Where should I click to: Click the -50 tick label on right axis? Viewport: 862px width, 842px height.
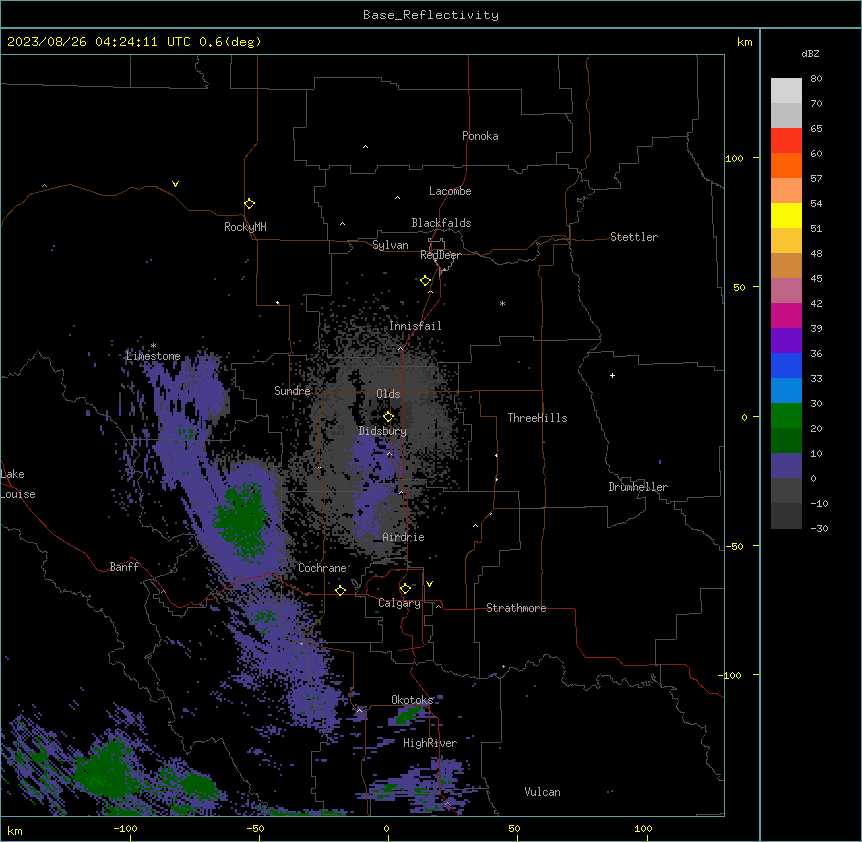pos(734,546)
